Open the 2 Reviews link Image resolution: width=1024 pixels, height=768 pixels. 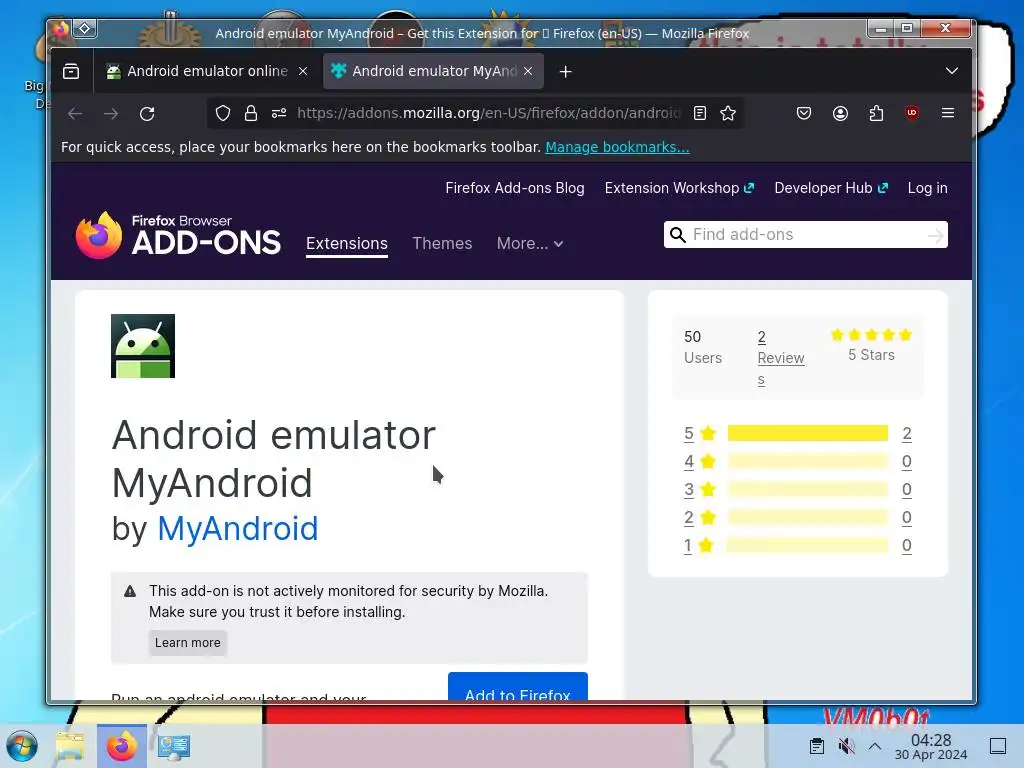pyautogui.click(x=780, y=358)
